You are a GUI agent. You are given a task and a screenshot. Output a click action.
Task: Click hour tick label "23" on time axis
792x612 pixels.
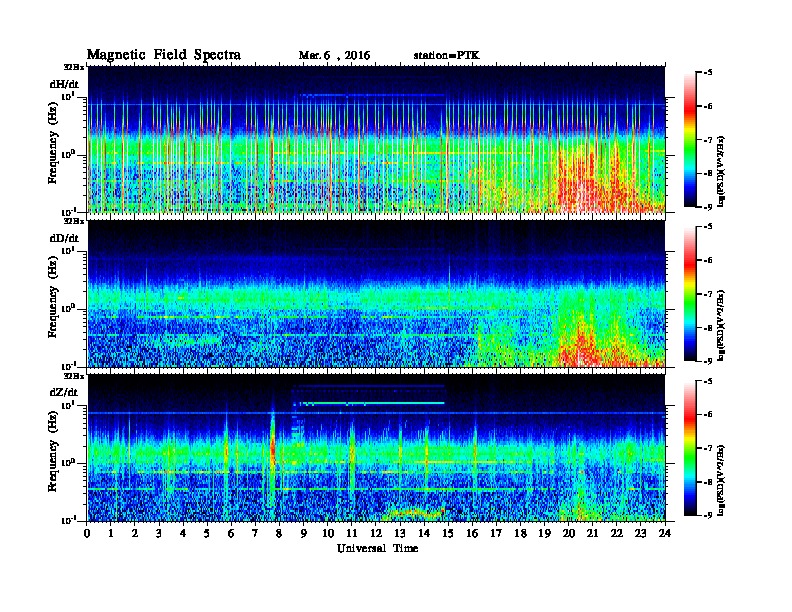pos(640,534)
